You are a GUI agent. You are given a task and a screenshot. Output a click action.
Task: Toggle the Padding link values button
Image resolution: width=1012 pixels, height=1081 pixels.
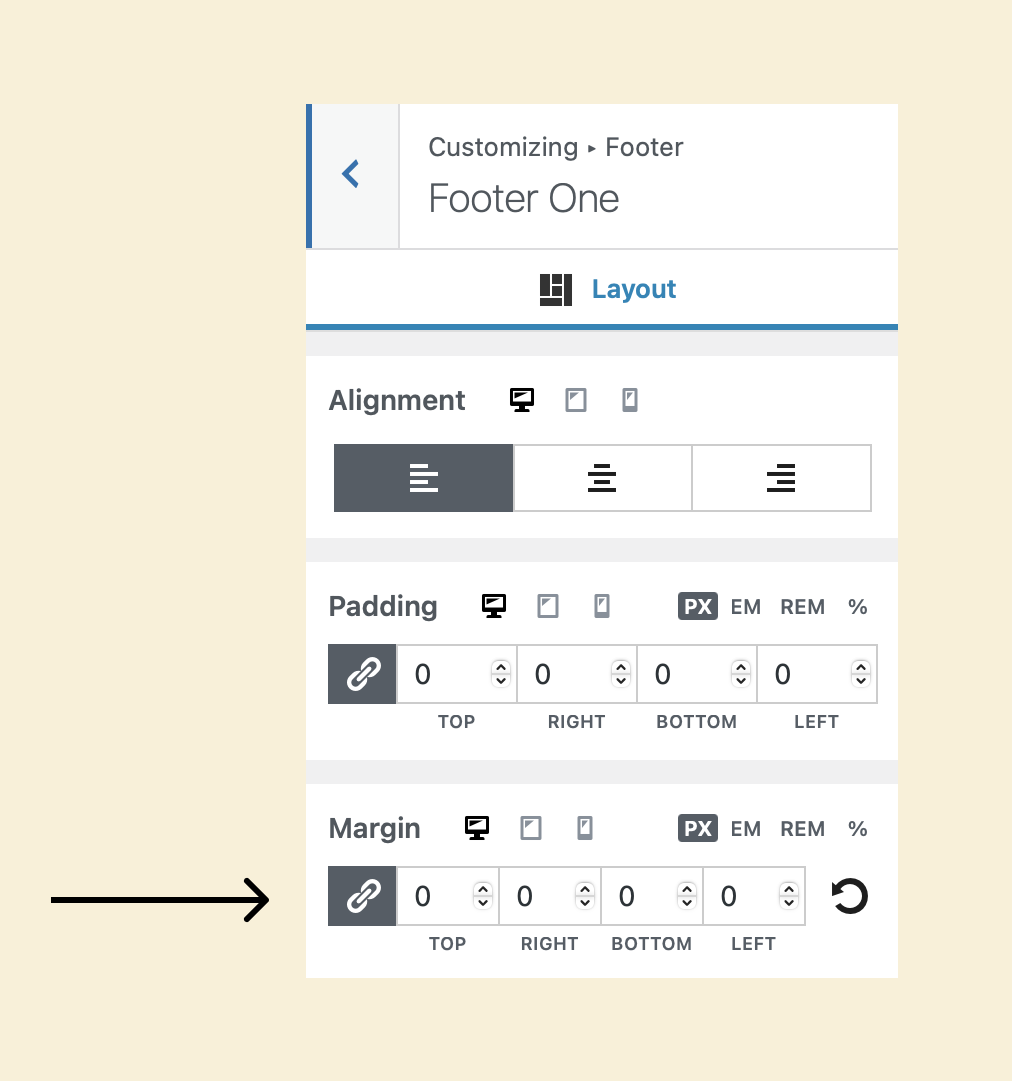tap(363, 674)
